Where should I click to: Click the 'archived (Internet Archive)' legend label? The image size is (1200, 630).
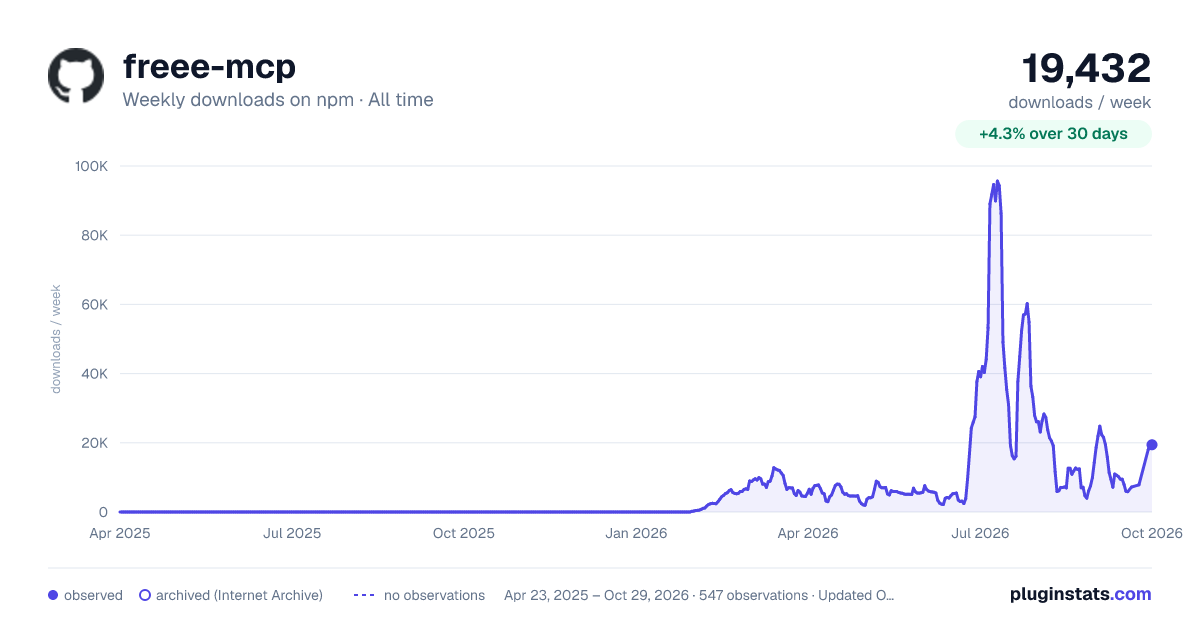tap(239, 595)
